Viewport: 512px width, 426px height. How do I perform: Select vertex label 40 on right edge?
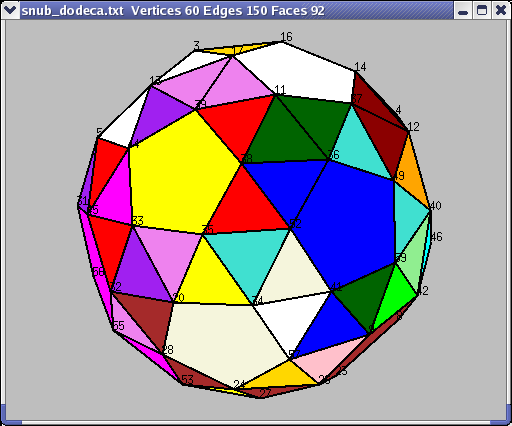click(435, 206)
